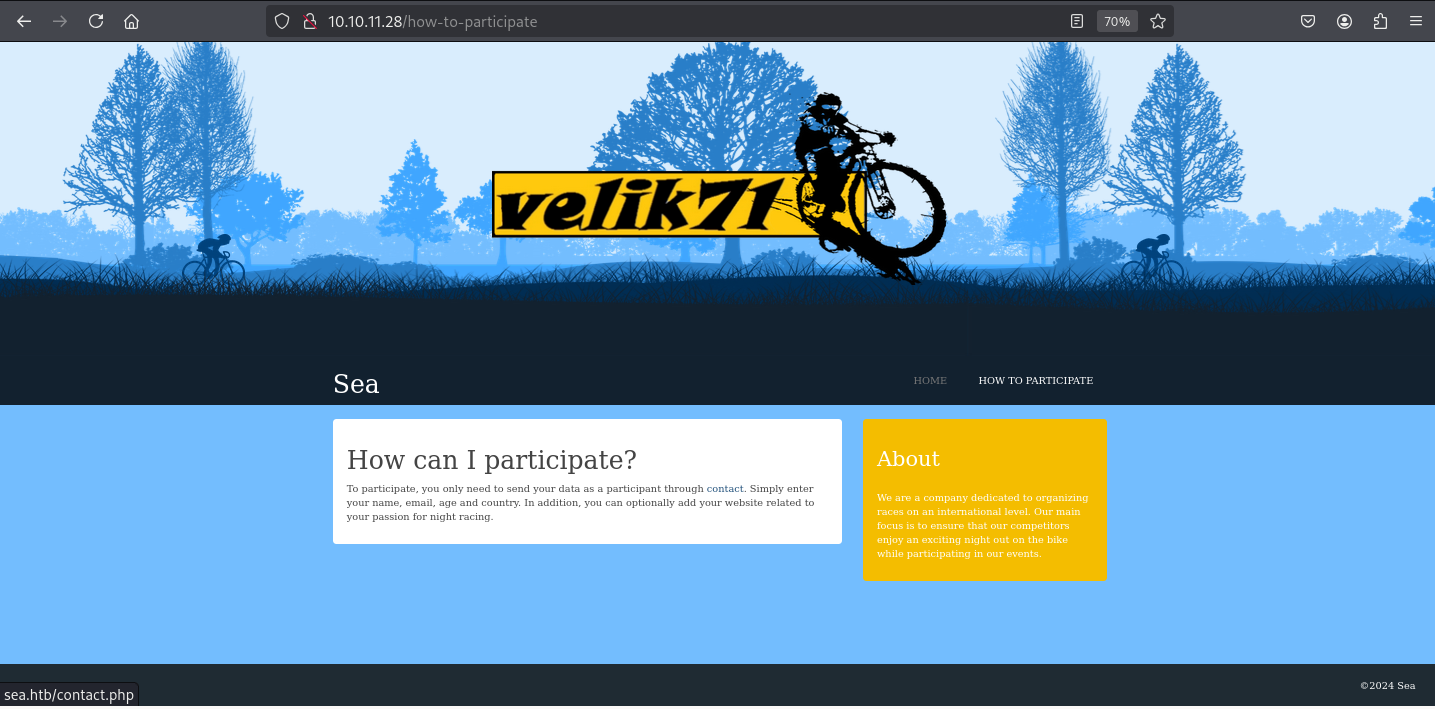Select HOW TO PARTICIPATE navigation item
The height and width of the screenshot is (709, 1435).
click(x=1036, y=381)
